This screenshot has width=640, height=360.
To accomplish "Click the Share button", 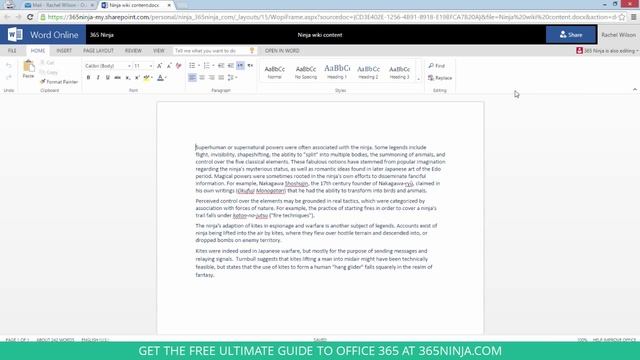I will point(571,35).
